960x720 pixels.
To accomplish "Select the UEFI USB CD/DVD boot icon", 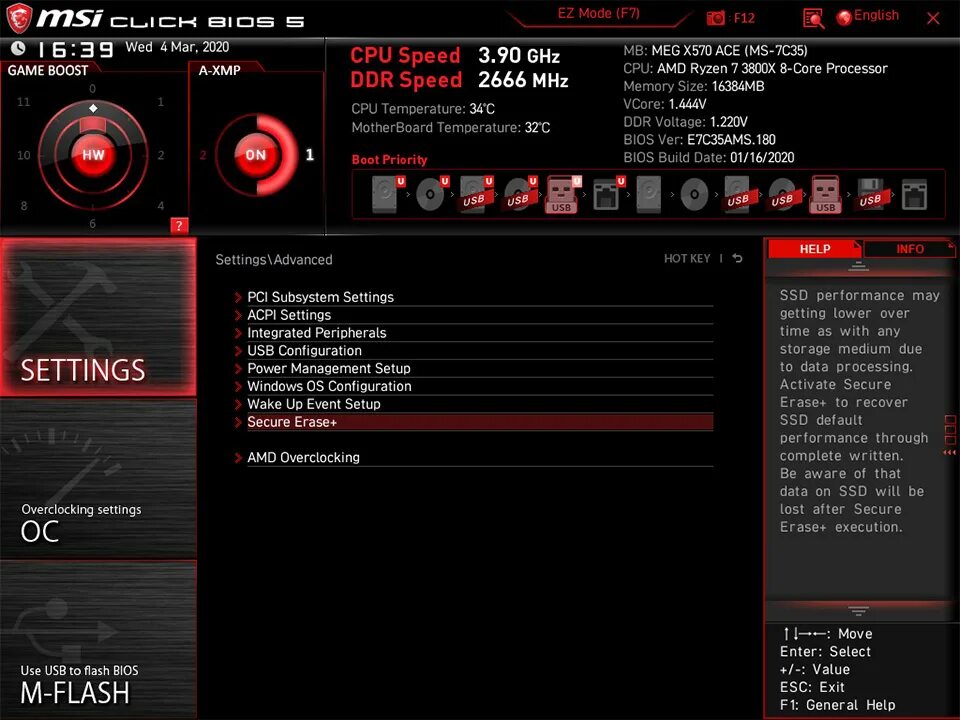I will (520, 194).
